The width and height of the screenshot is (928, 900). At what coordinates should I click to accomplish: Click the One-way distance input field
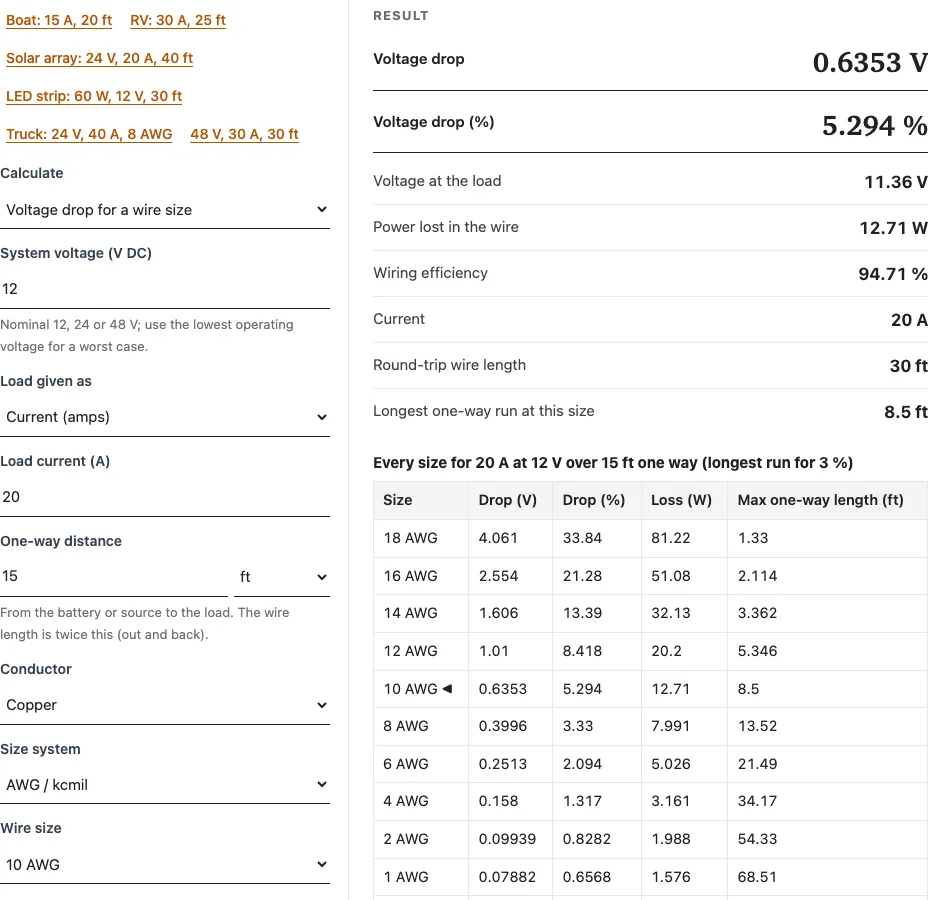(114, 577)
